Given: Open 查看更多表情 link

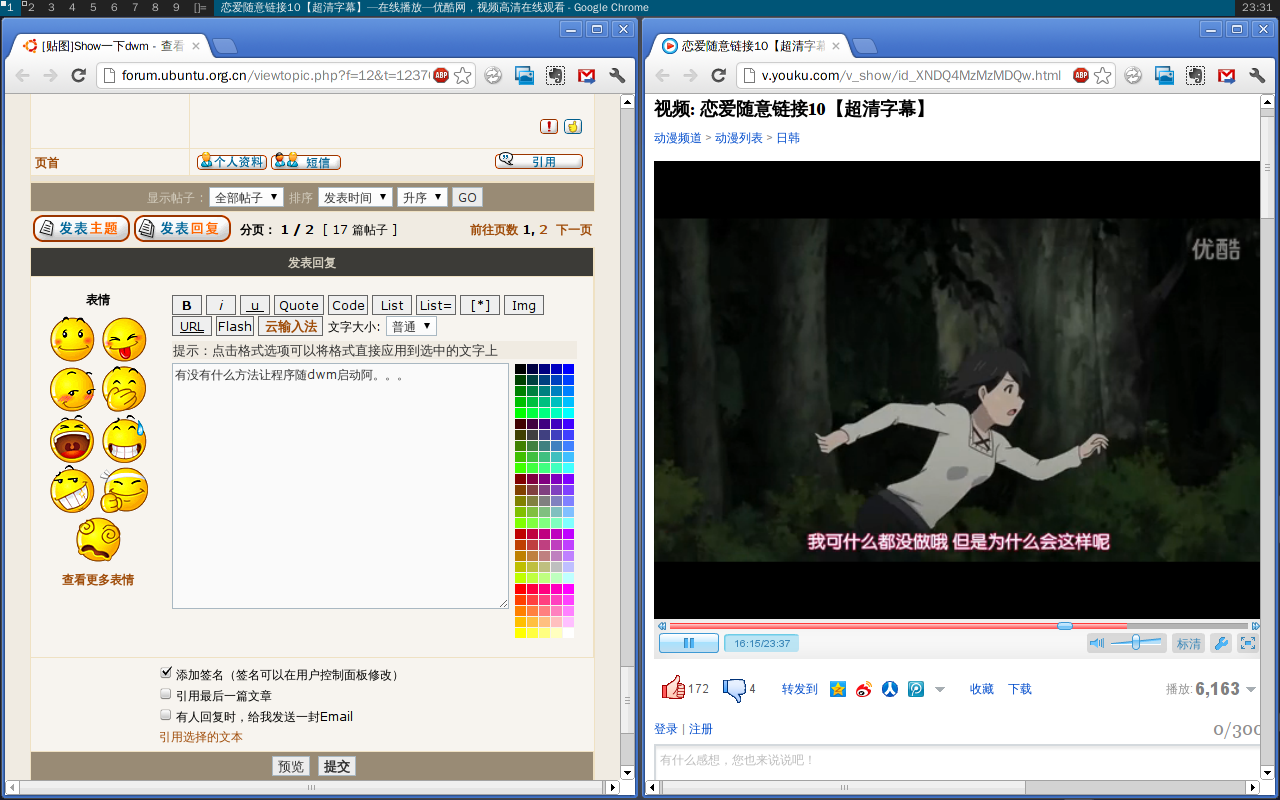Looking at the screenshot, I should [98, 579].
